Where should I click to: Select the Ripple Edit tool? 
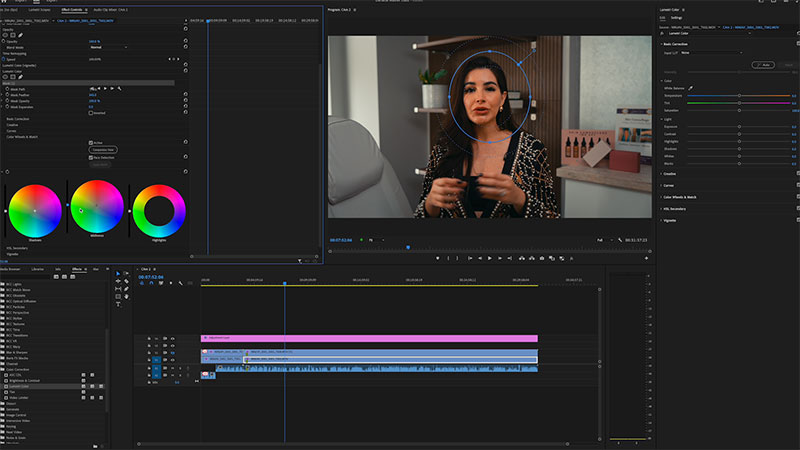coord(118,281)
